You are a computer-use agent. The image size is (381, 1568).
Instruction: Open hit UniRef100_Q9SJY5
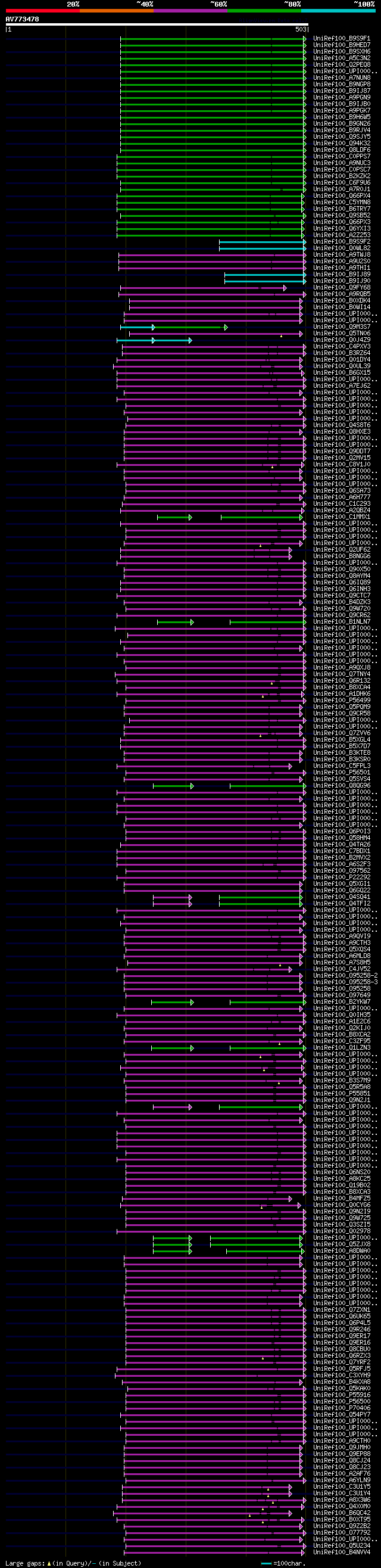(342, 137)
